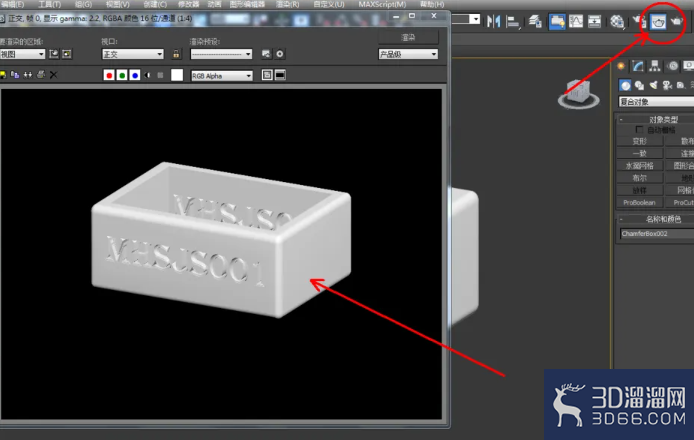
Task: Open Render Setup teapot icon
Action: click(x=640, y=21)
